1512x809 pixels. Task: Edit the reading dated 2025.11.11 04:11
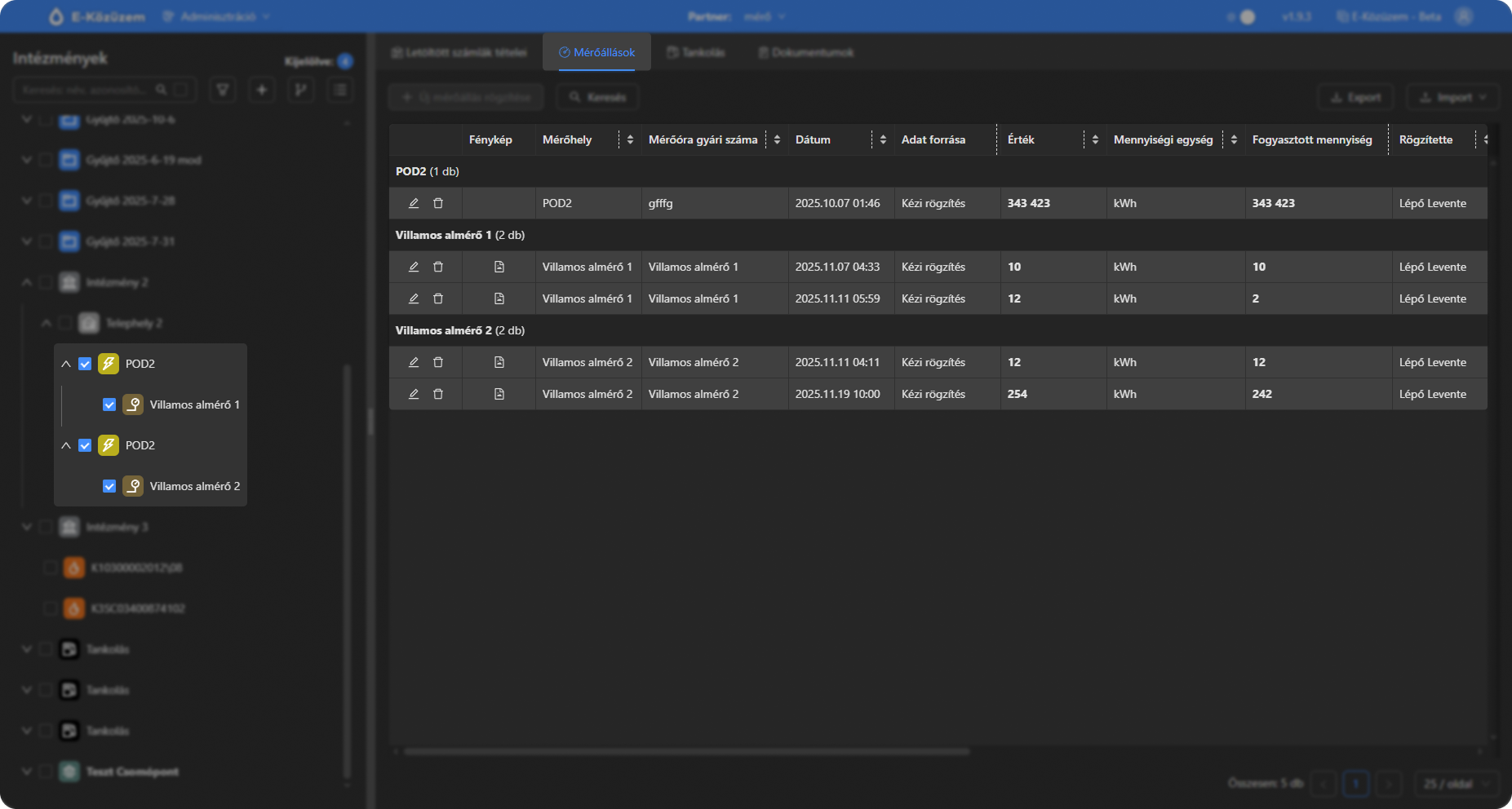pos(414,362)
